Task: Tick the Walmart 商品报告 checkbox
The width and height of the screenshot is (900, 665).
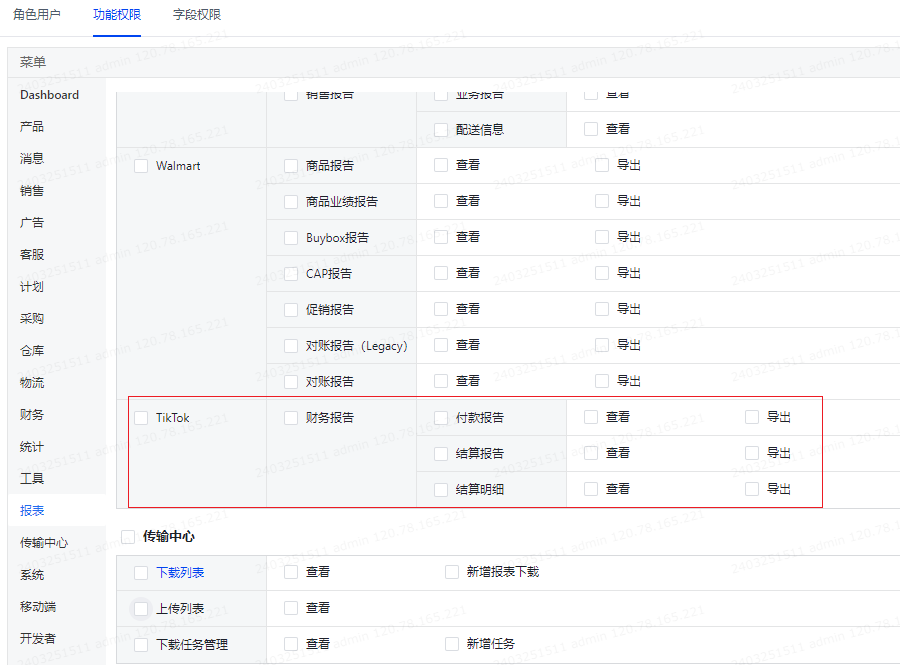Action: pyautogui.click(x=291, y=166)
